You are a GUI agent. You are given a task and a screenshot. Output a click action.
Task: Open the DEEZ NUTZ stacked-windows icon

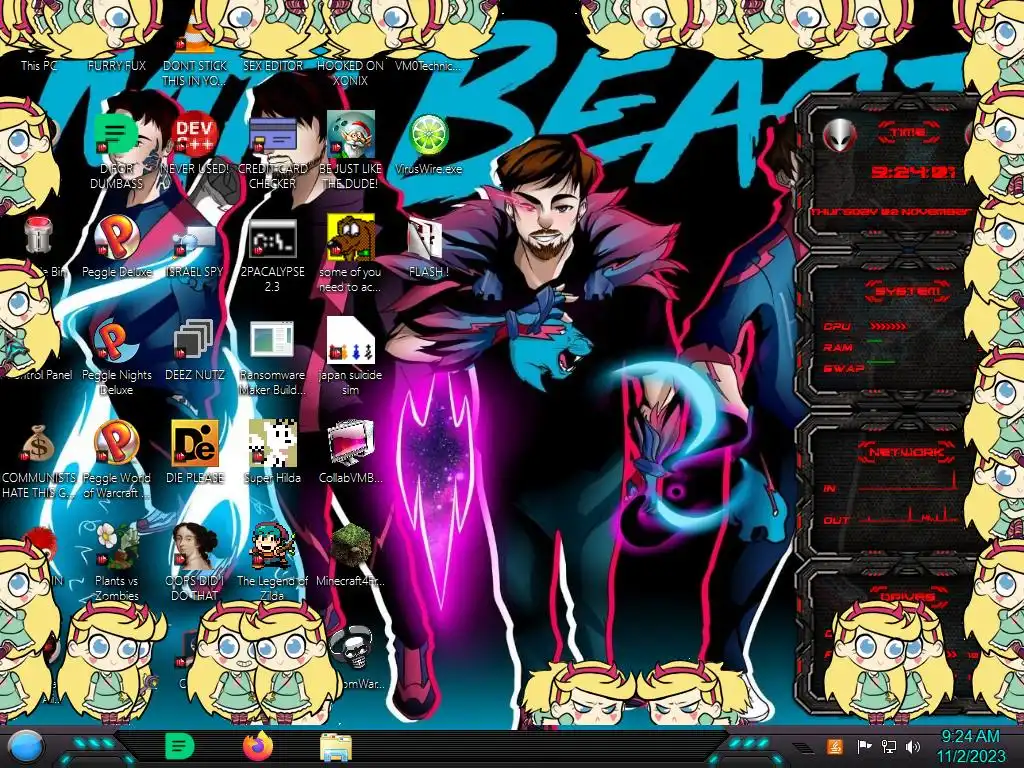[195, 340]
